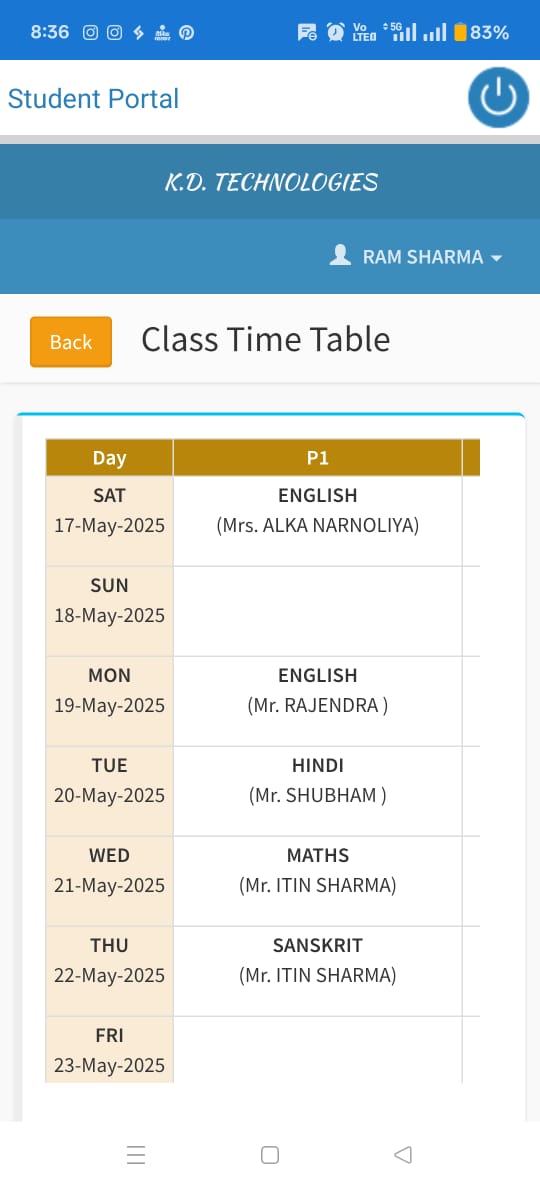Select the SAT 17-May-2025 day cell
540x1188 pixels.
110,521
